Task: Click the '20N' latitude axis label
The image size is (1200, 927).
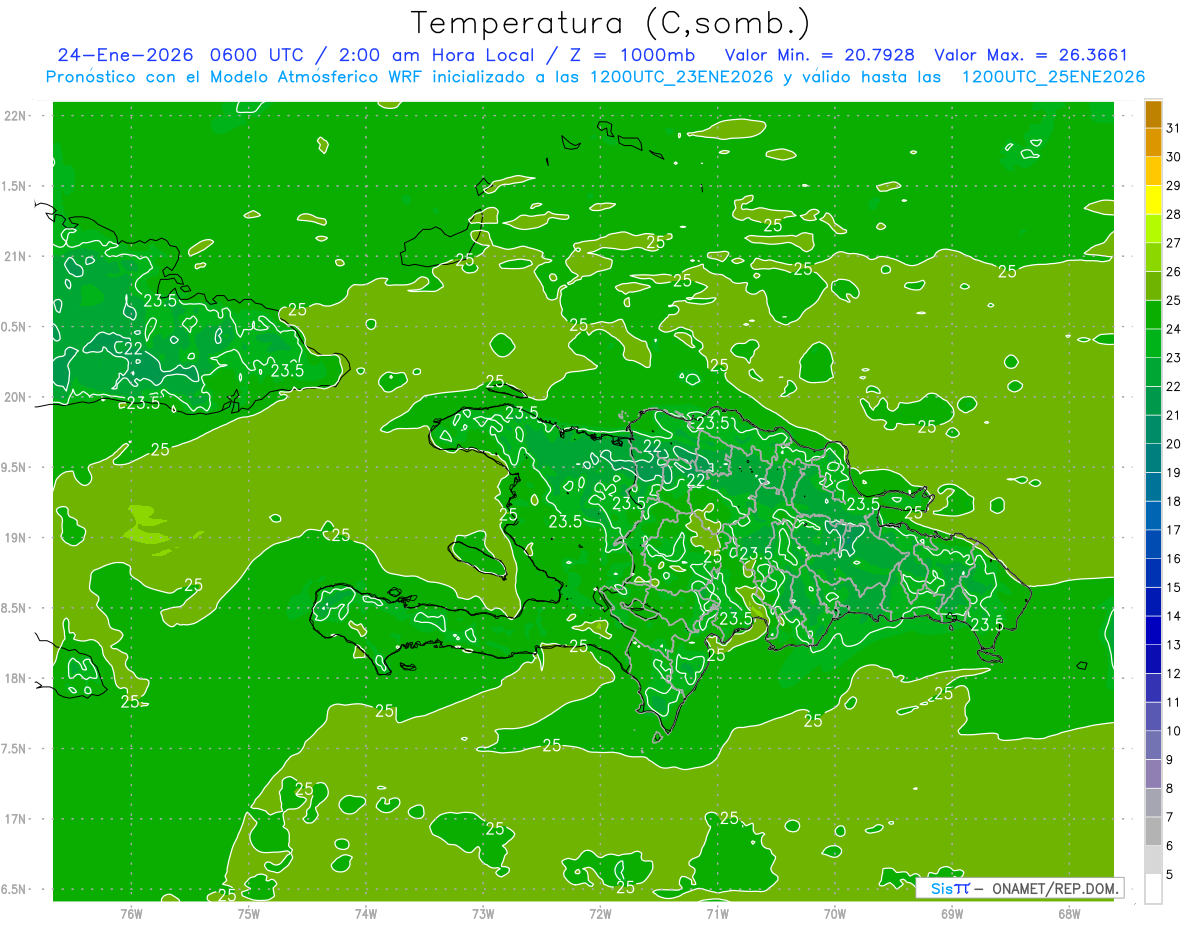Action: coord(17,397)
